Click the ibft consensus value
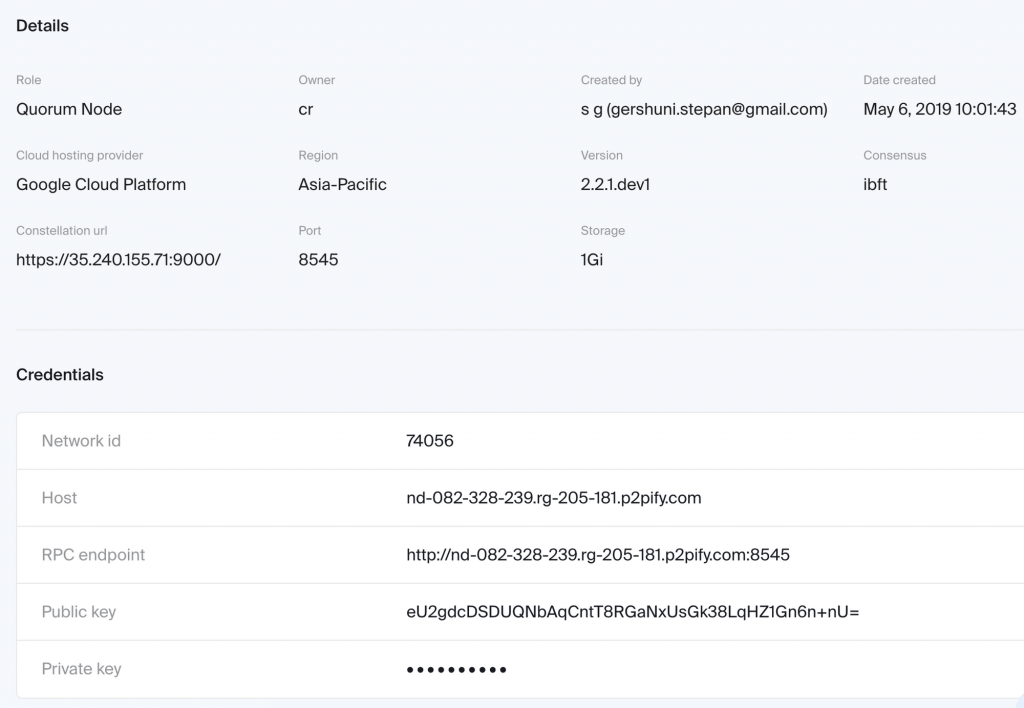1024x708 pixels. (x=875, y=185)
